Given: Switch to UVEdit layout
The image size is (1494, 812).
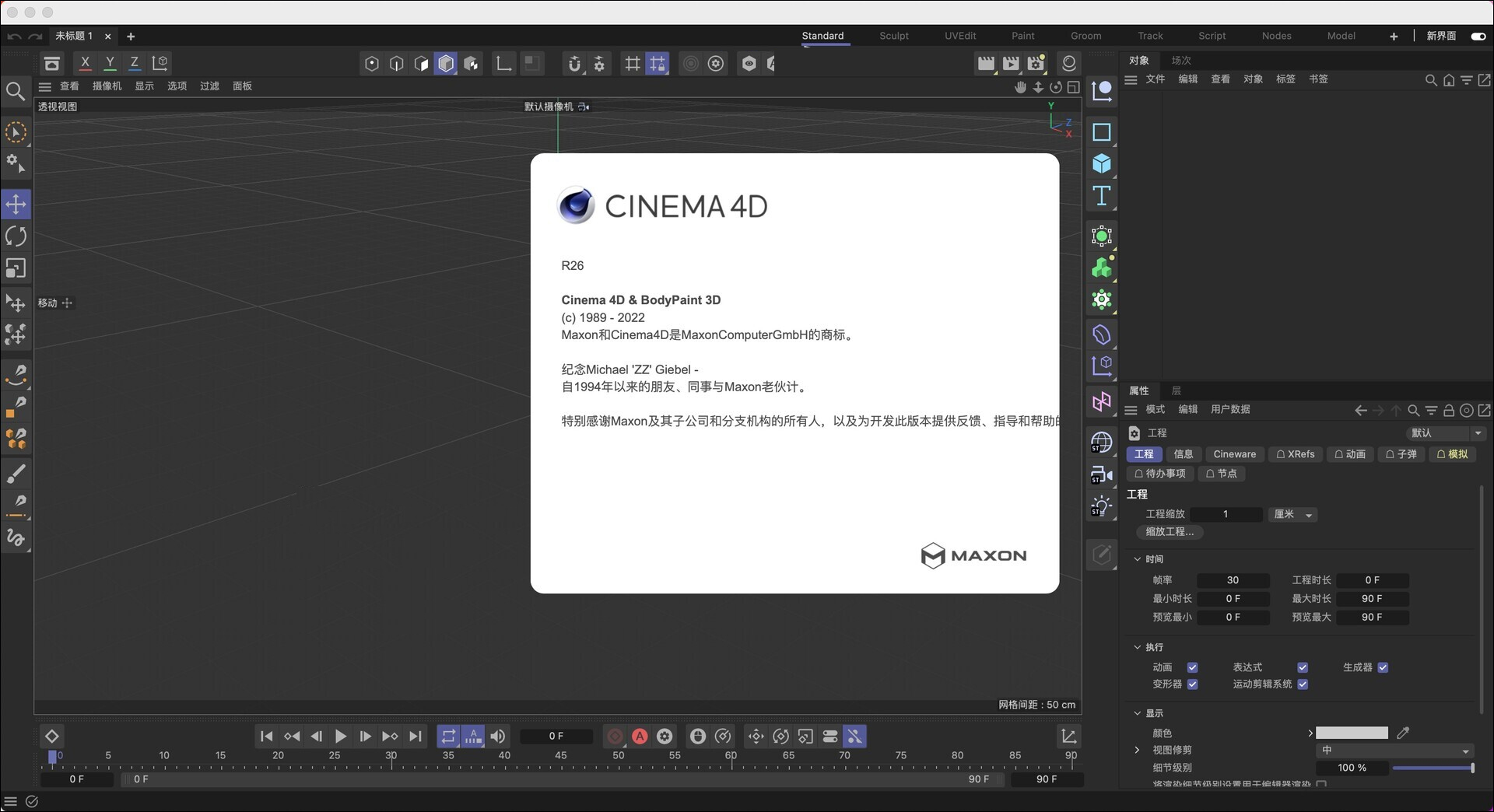Looking at the screenshot, I should [x=960, y=36].
